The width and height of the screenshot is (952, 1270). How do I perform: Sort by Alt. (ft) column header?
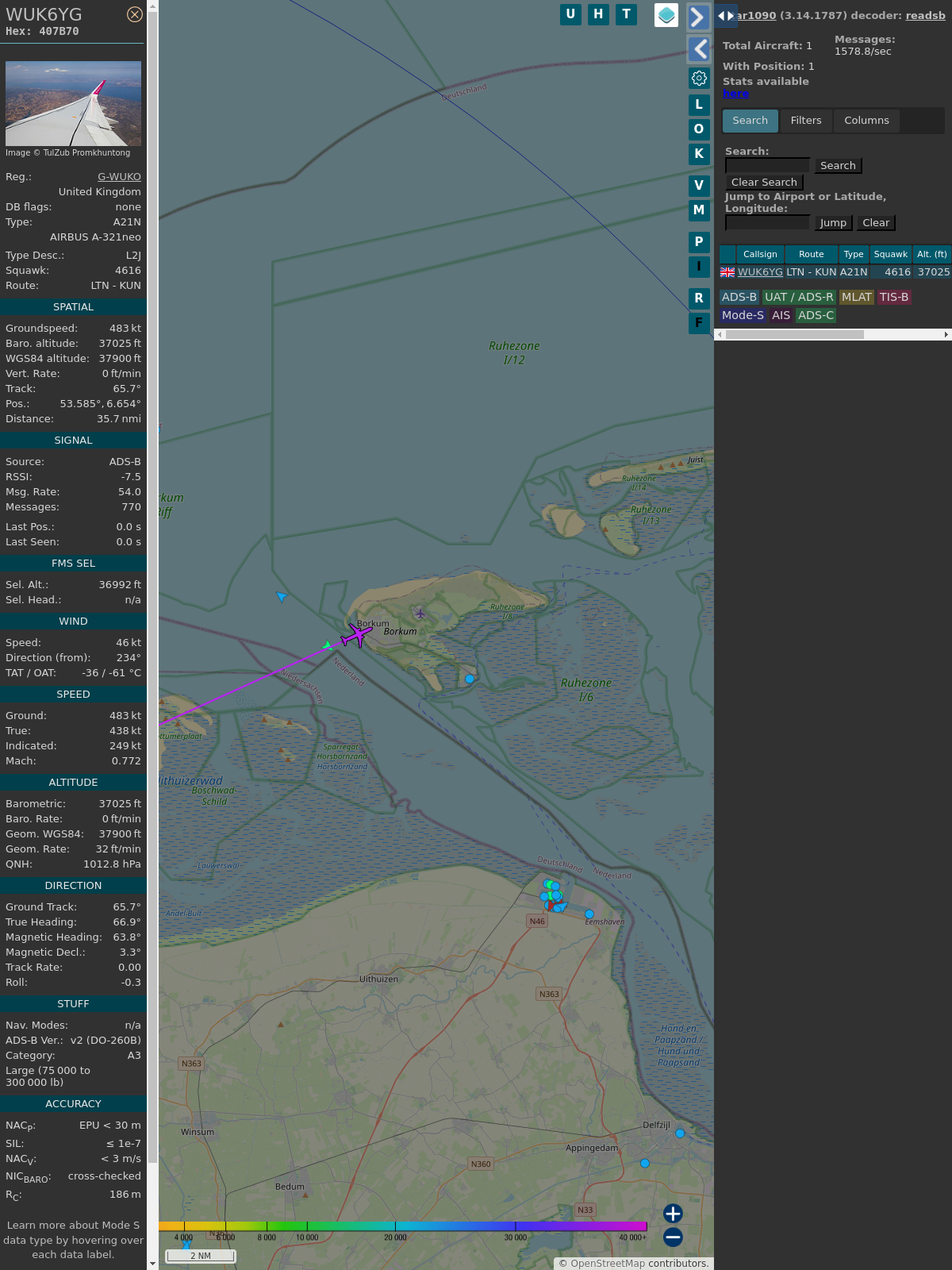[x=931, y=254]
